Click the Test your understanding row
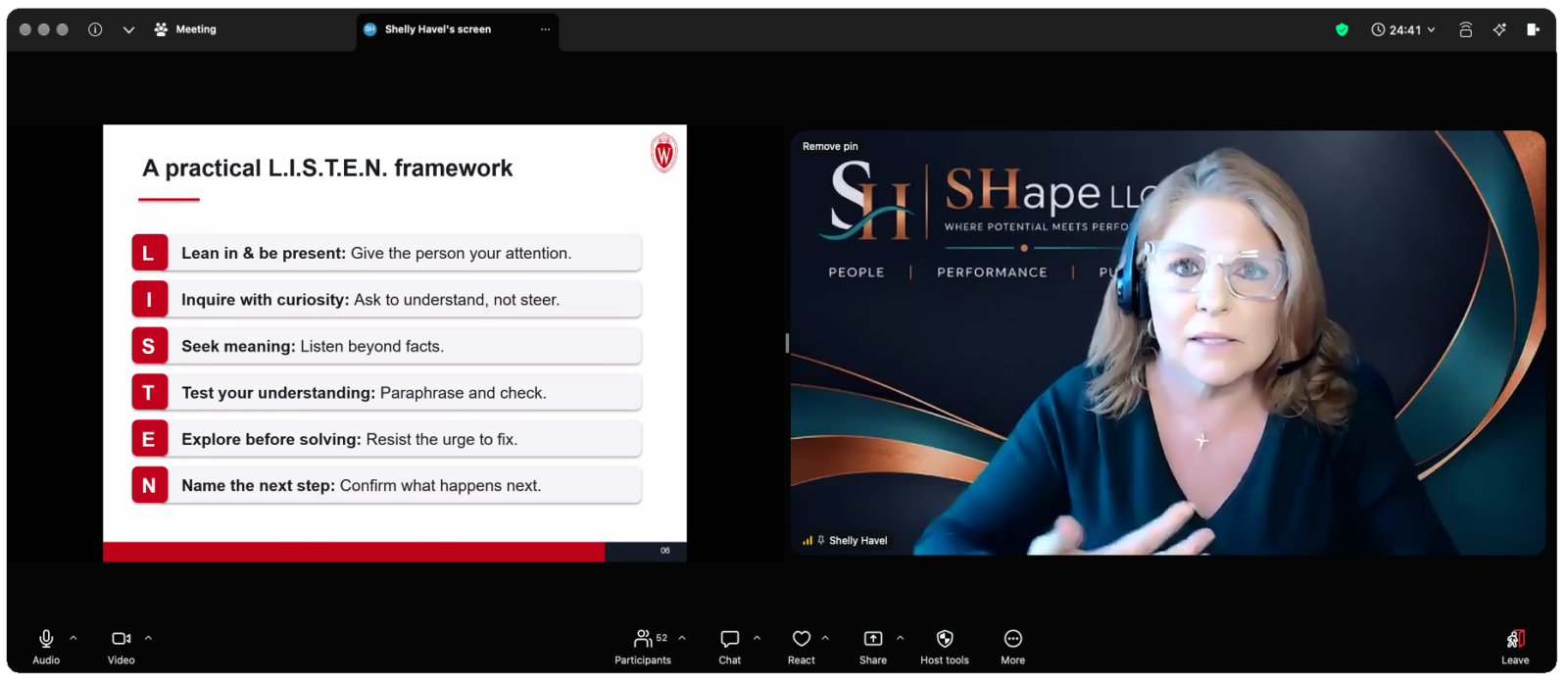 click(387, 393)
